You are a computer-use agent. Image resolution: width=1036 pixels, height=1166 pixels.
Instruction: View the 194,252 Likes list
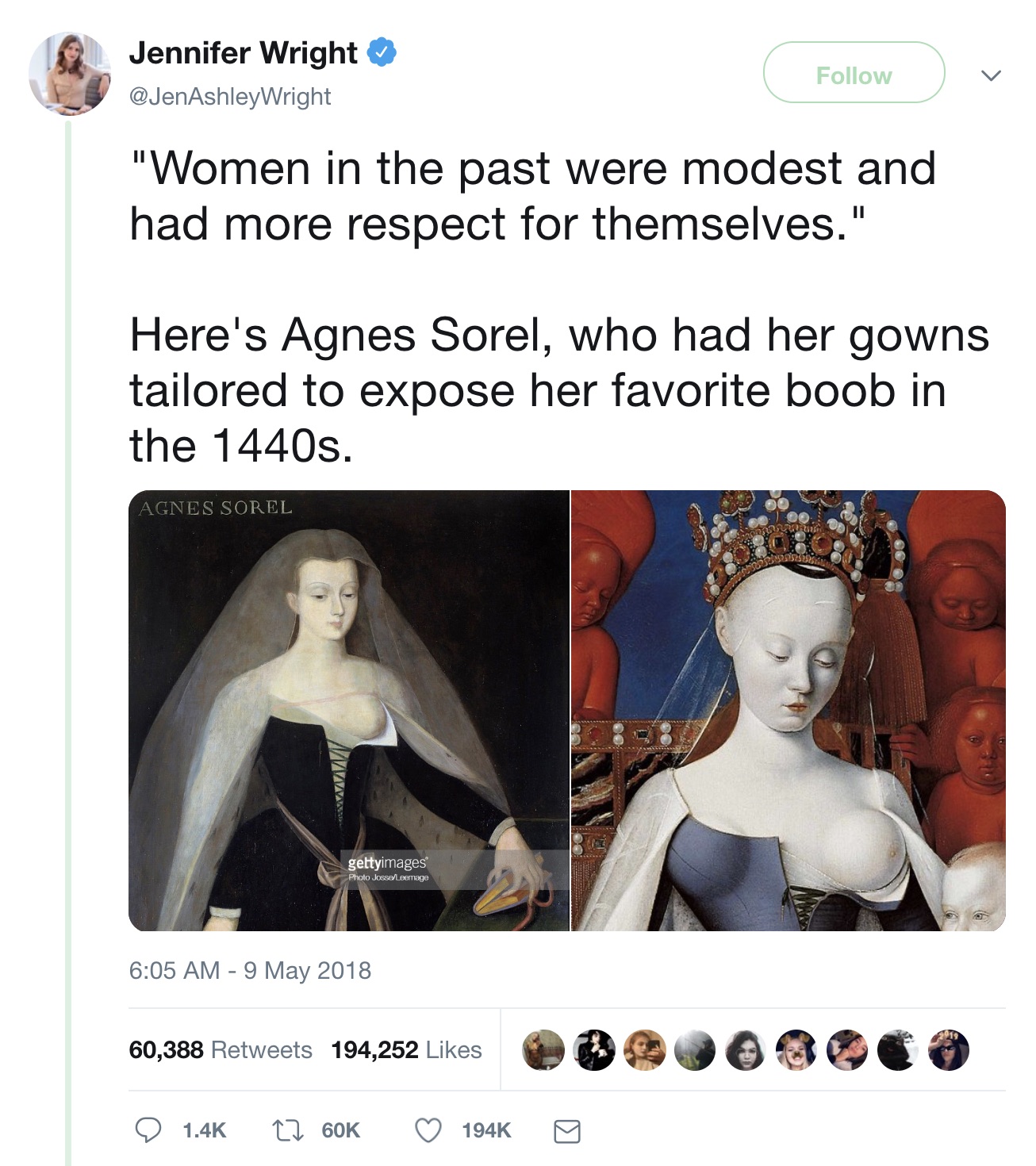tap(406, 1049)
